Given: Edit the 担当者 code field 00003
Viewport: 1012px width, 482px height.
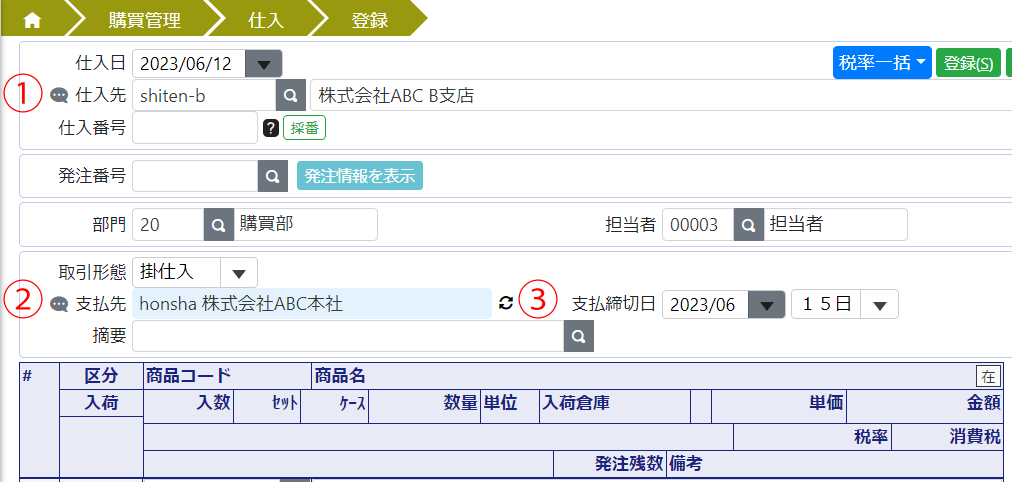Looking at the screenshot, I should [698, 225].
